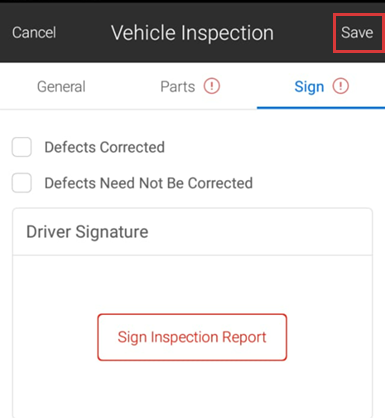Tap Save in the header
The height and width of the screenshot is (418, 385).
(357, 33)
